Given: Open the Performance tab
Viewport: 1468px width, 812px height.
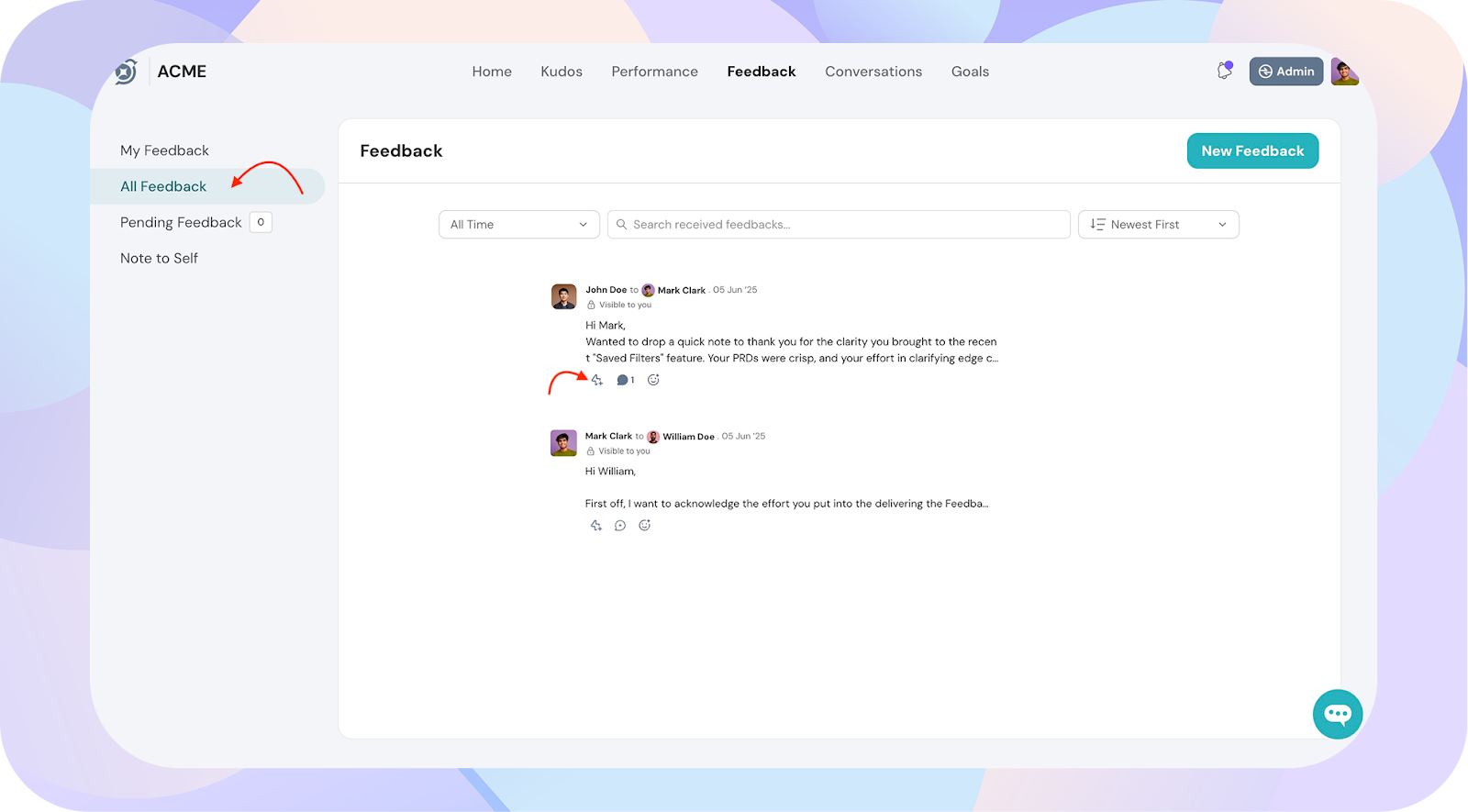Looking at the screenshot, I should [x=655, y=72].
